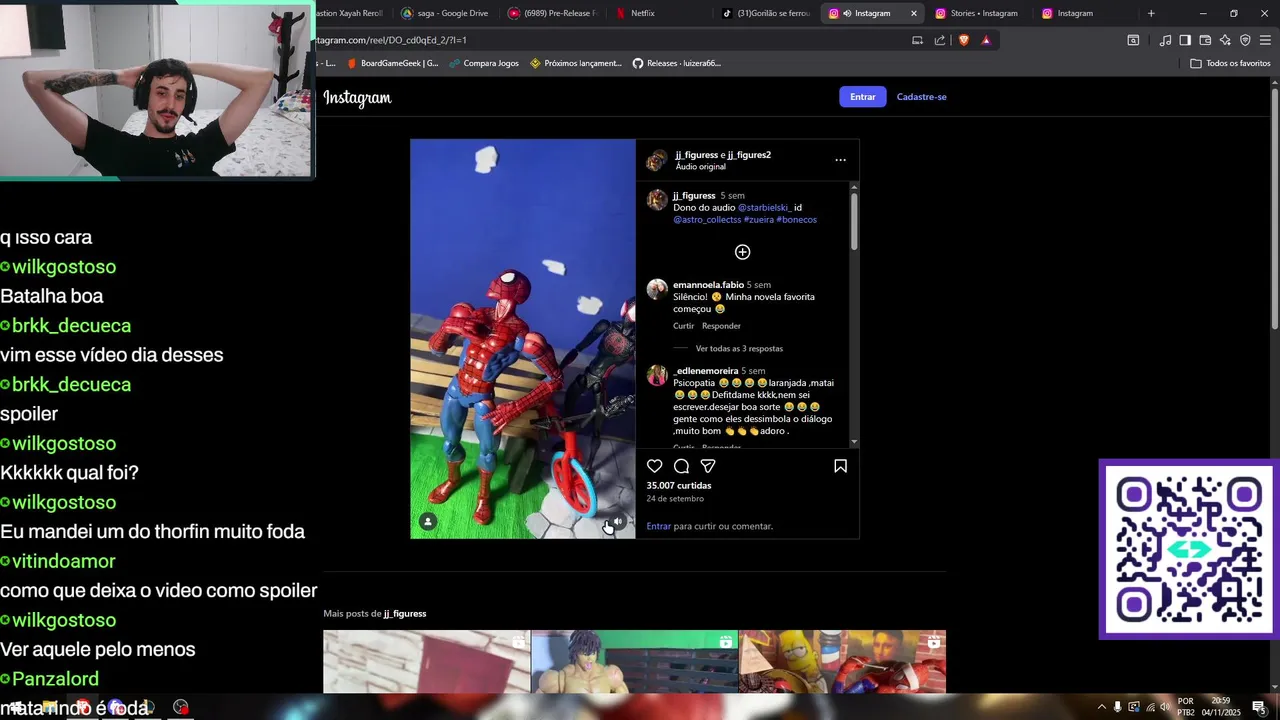Image resolution: width=1280 pixels, height=720 pixels.
Task: Click the address bar URL field
Action: pos(610,40)
